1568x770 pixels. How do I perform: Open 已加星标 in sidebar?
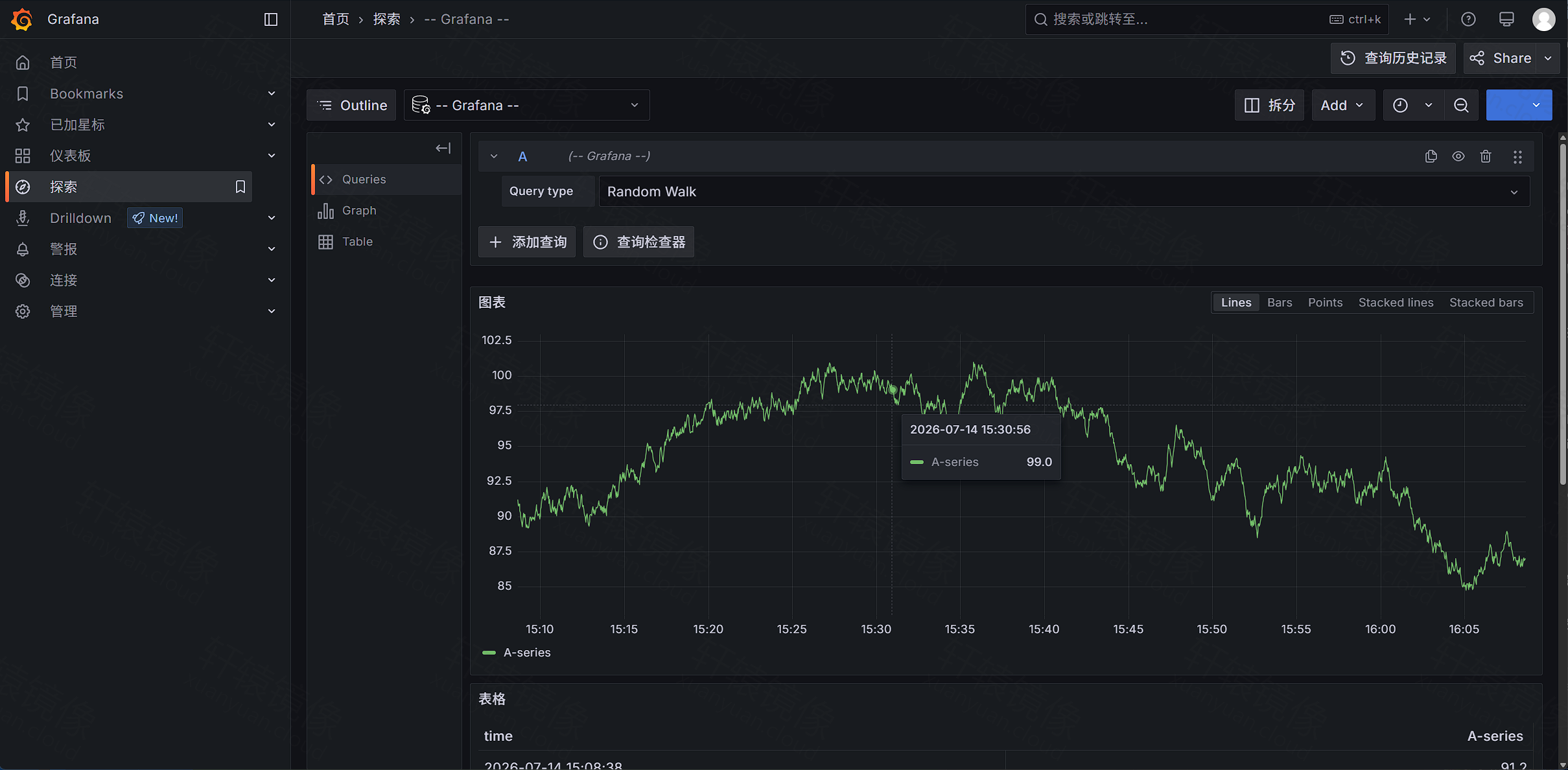pos(77,124)
